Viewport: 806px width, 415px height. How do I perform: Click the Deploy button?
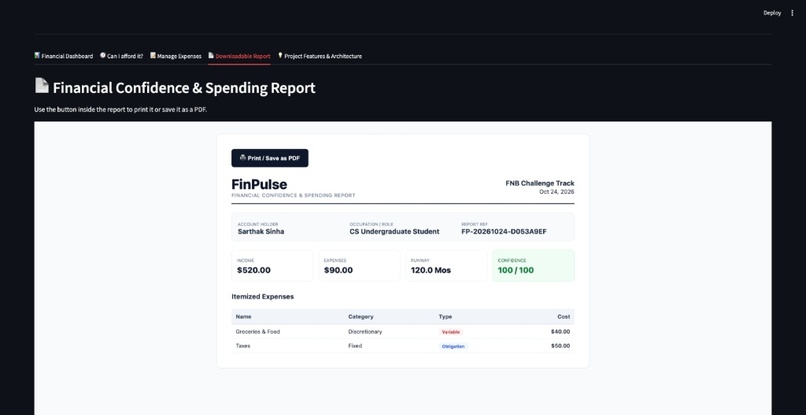pos(772,13)
